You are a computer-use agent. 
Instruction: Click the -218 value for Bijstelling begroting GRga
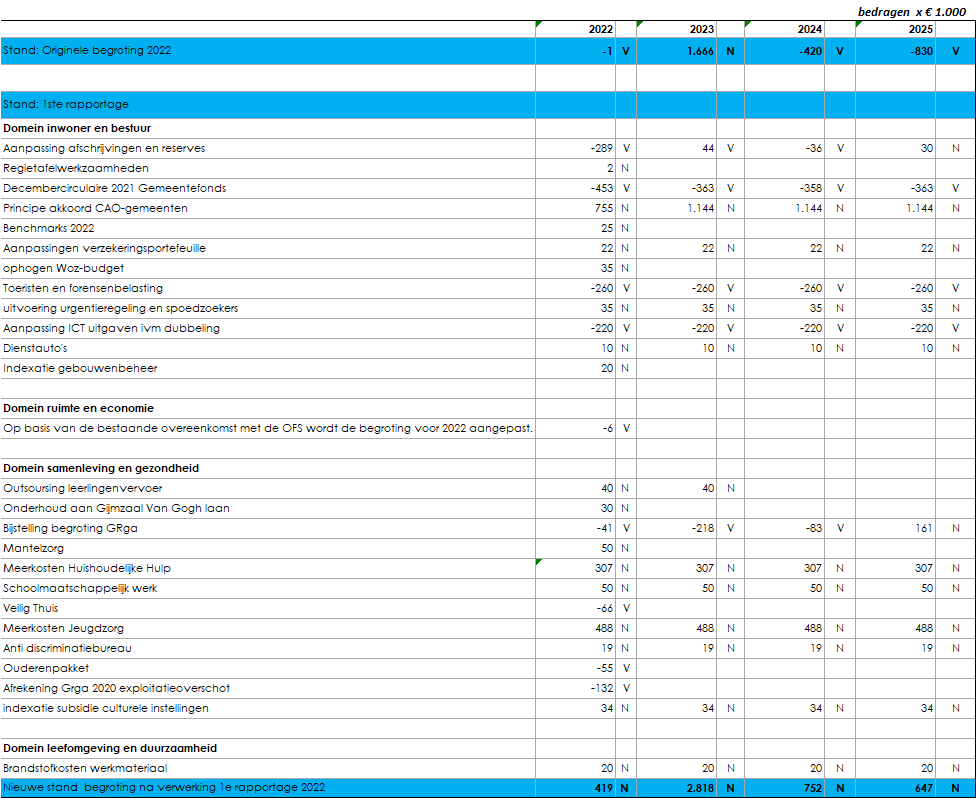point(703,528)
